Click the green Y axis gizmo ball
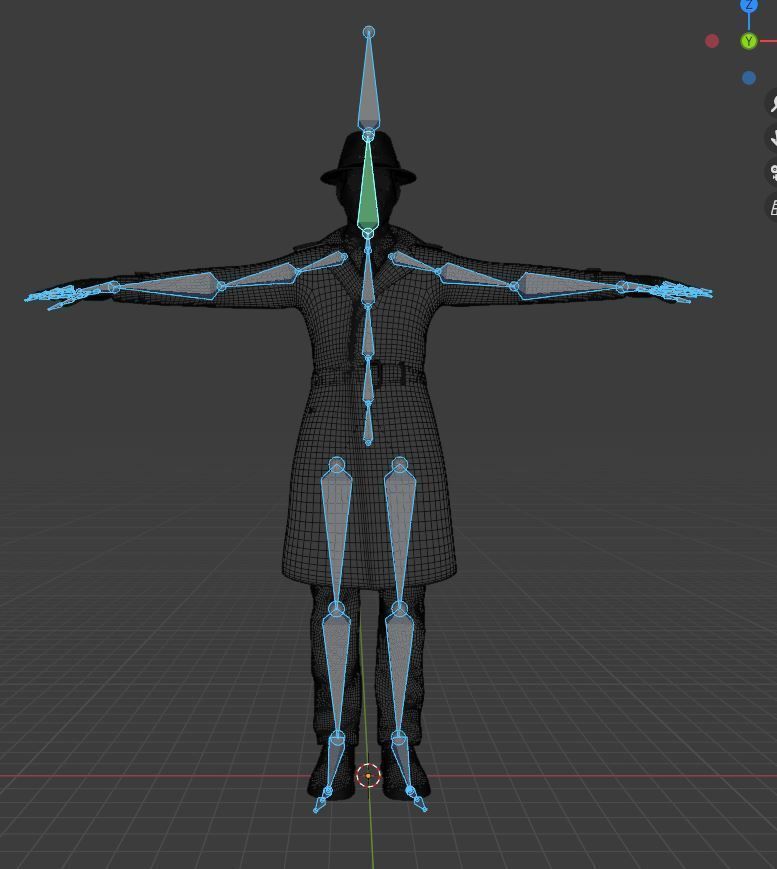This screenshot has height=869, width=777. (748, 41)
